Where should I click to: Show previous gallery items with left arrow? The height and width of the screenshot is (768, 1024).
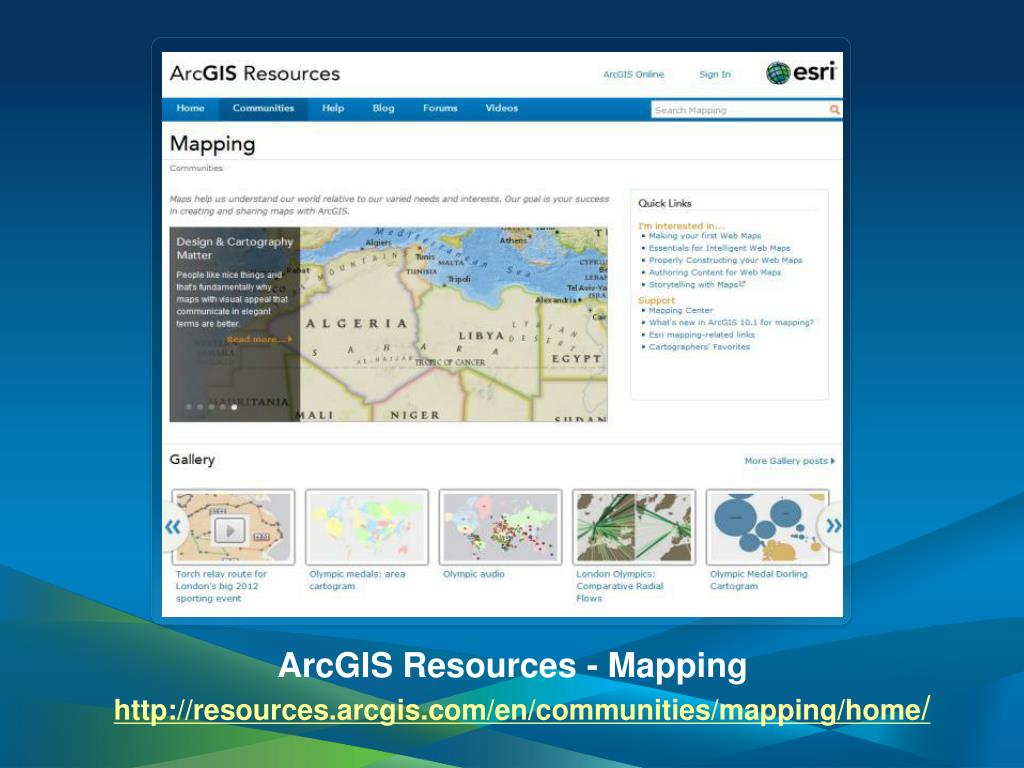(x=174, y=526)
